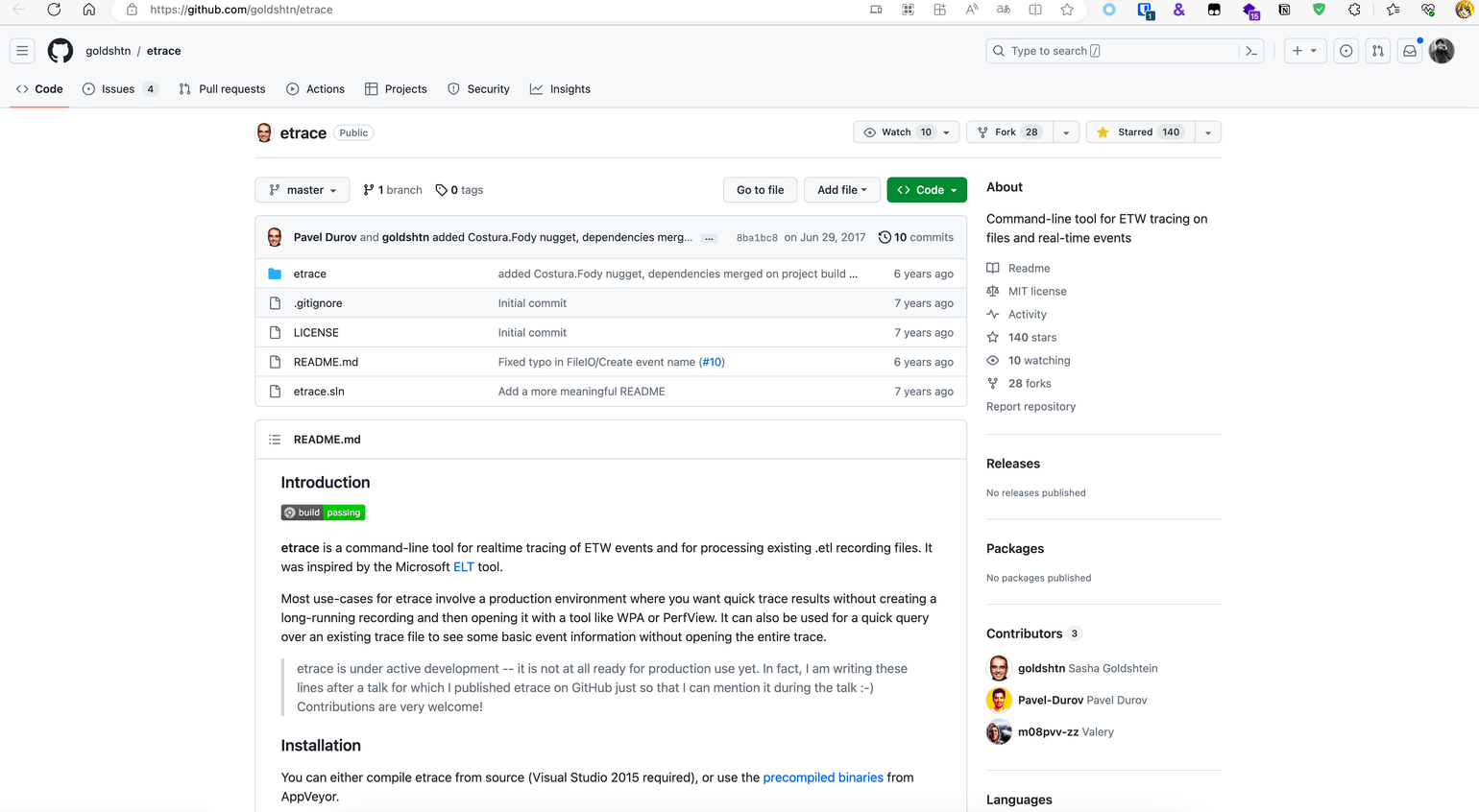
Task: Expand the commit message ellipsis
Action: pyautogui.click(x=709, y=238)
